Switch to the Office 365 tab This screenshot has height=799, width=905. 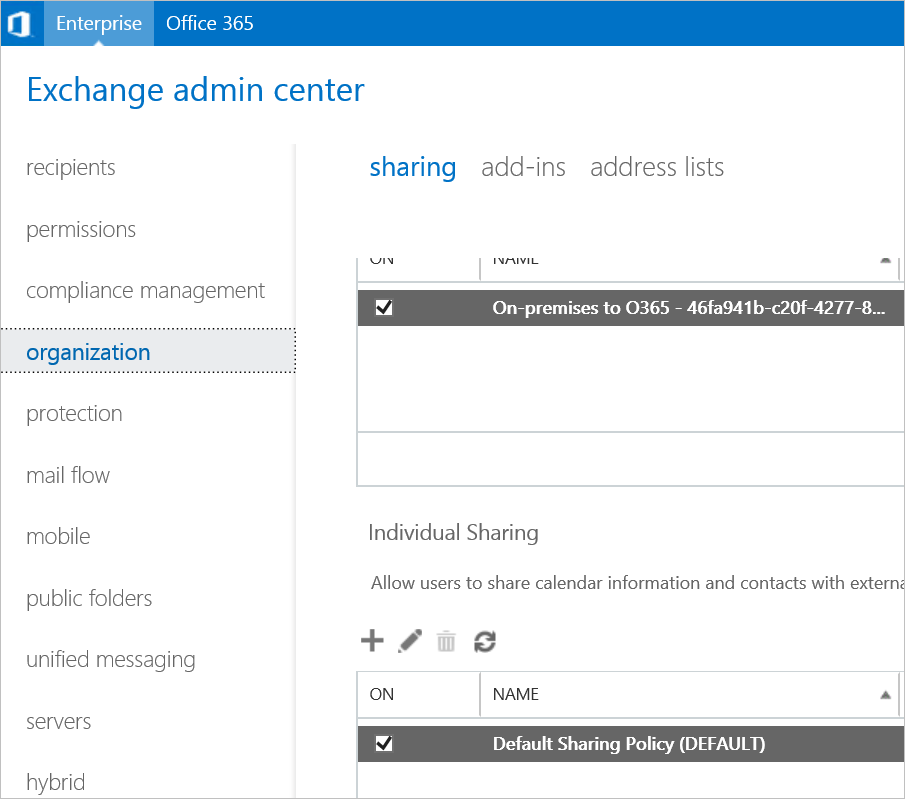point(210,23)
